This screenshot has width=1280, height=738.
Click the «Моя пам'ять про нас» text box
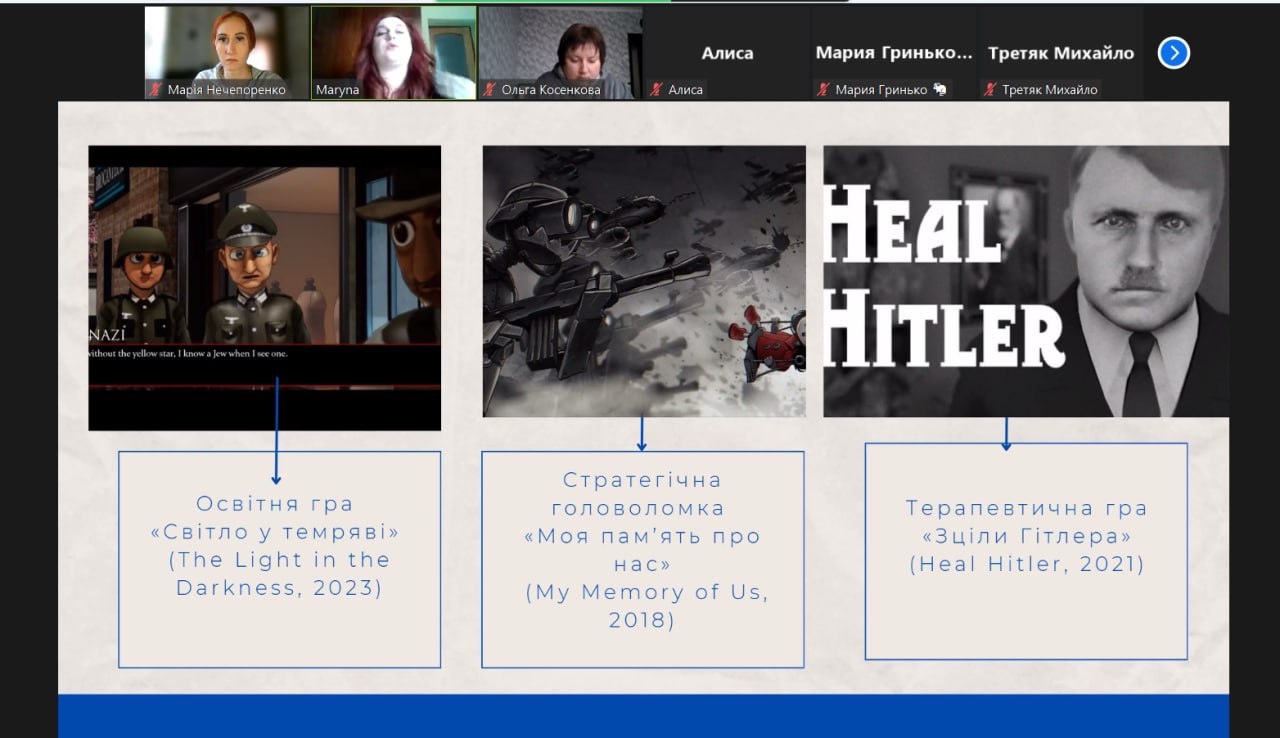point(642,558)
